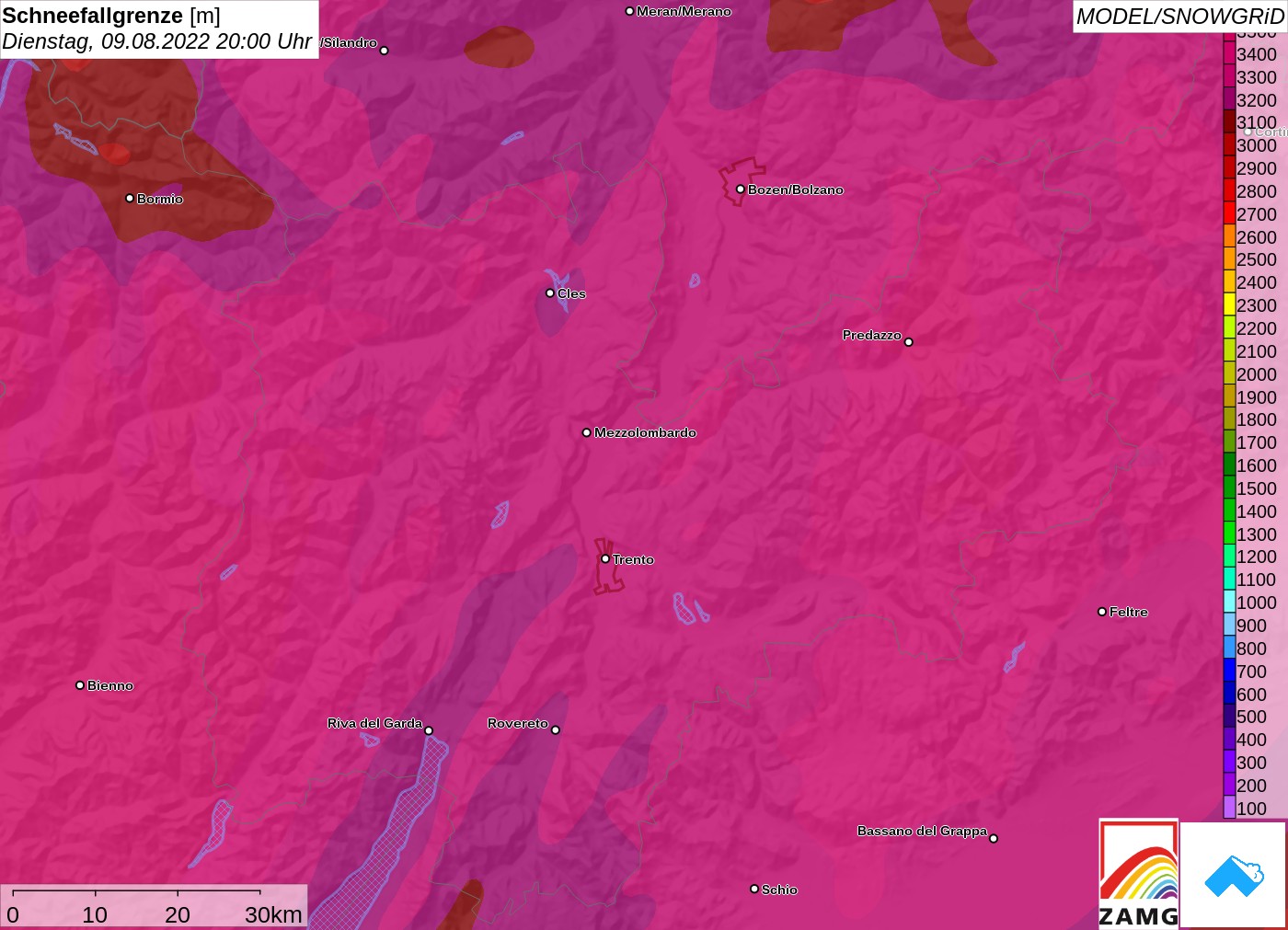Click the Bienno marker dot
This screenshot has height=930, width=1288.
80,684
